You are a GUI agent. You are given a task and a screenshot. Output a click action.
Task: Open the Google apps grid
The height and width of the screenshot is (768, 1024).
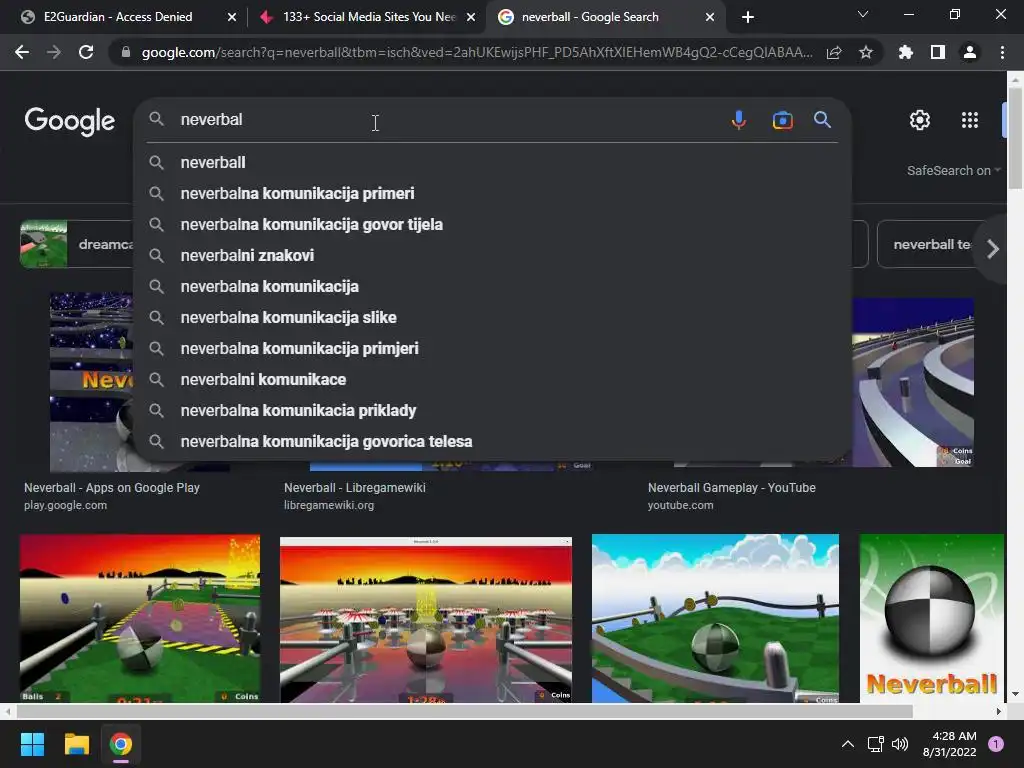click(970, 120)
